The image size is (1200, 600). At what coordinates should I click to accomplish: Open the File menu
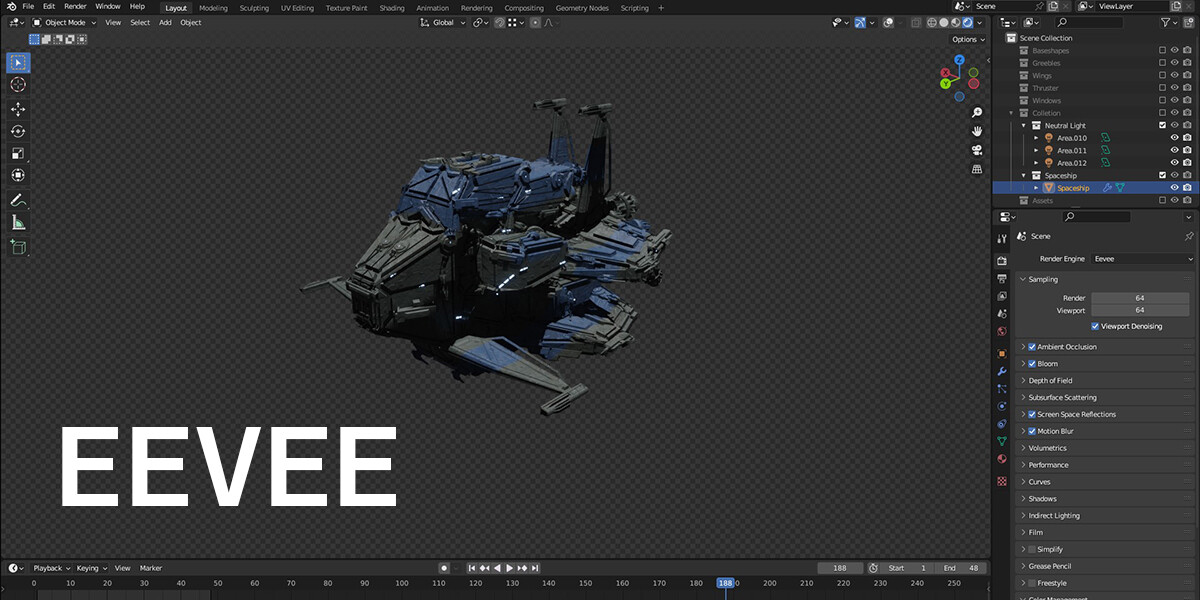27,5
